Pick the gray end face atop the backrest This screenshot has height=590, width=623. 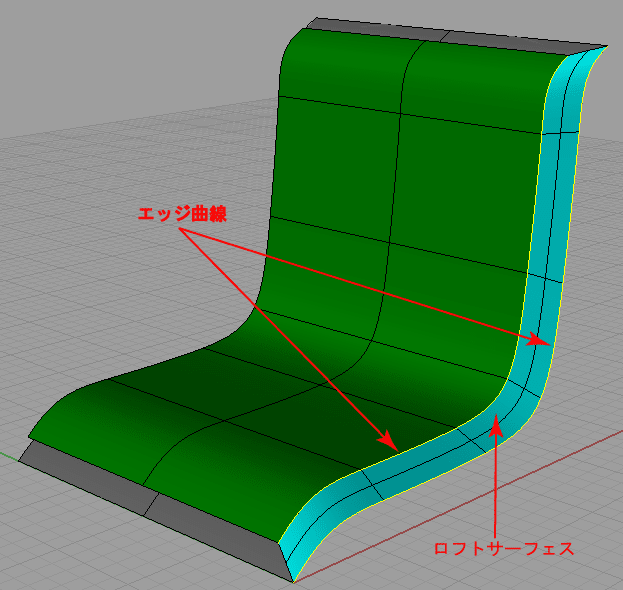457,37
